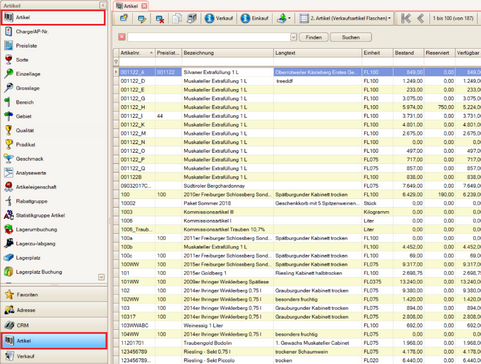481x364 pixels.
Task: Open the Einkauf info button
Action: pyautogui.click(x=255, y=18)
